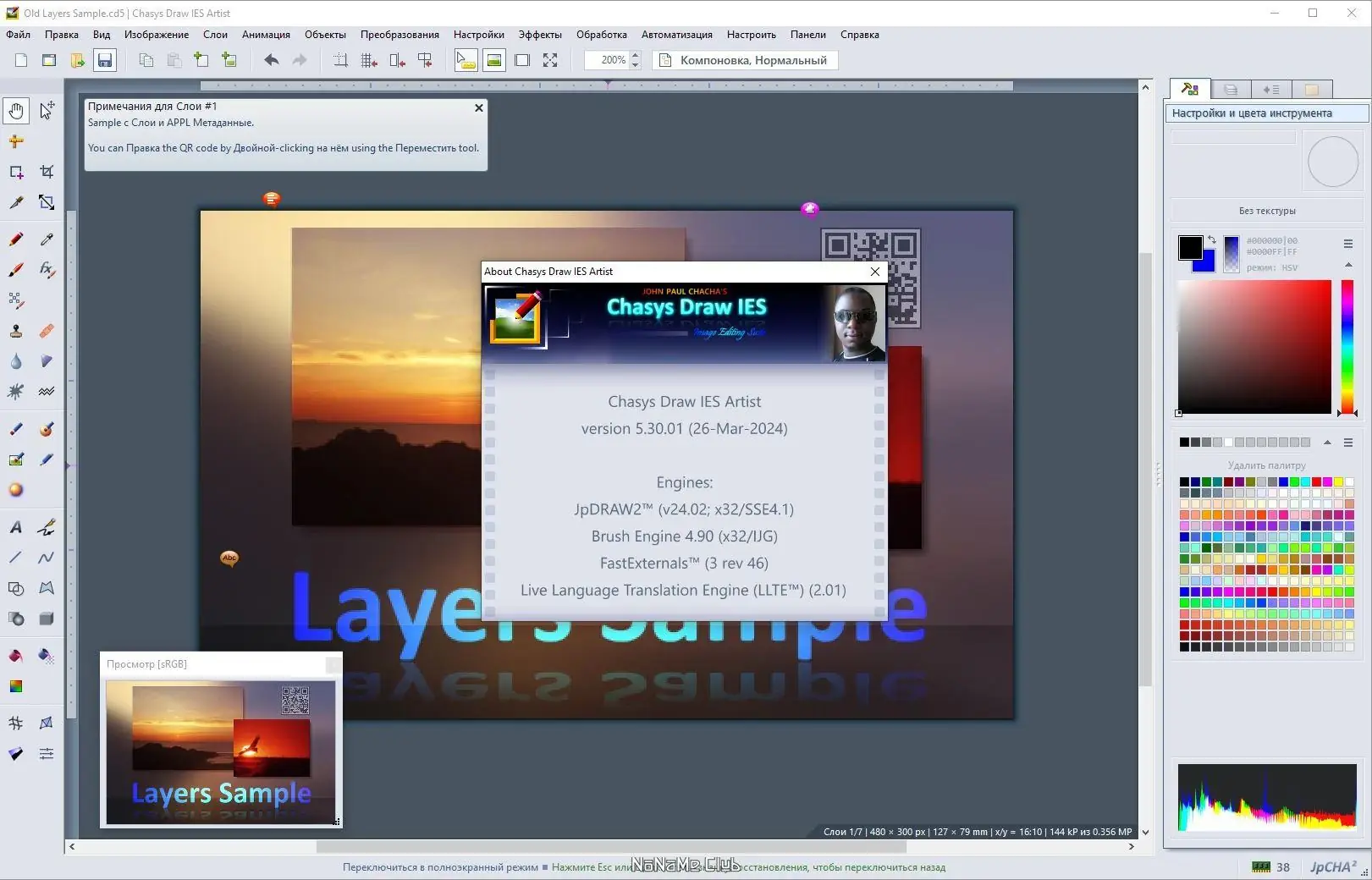Choose the Paintbrush tool
Viewport: 1372px width, 880px height.
(16, 270)
